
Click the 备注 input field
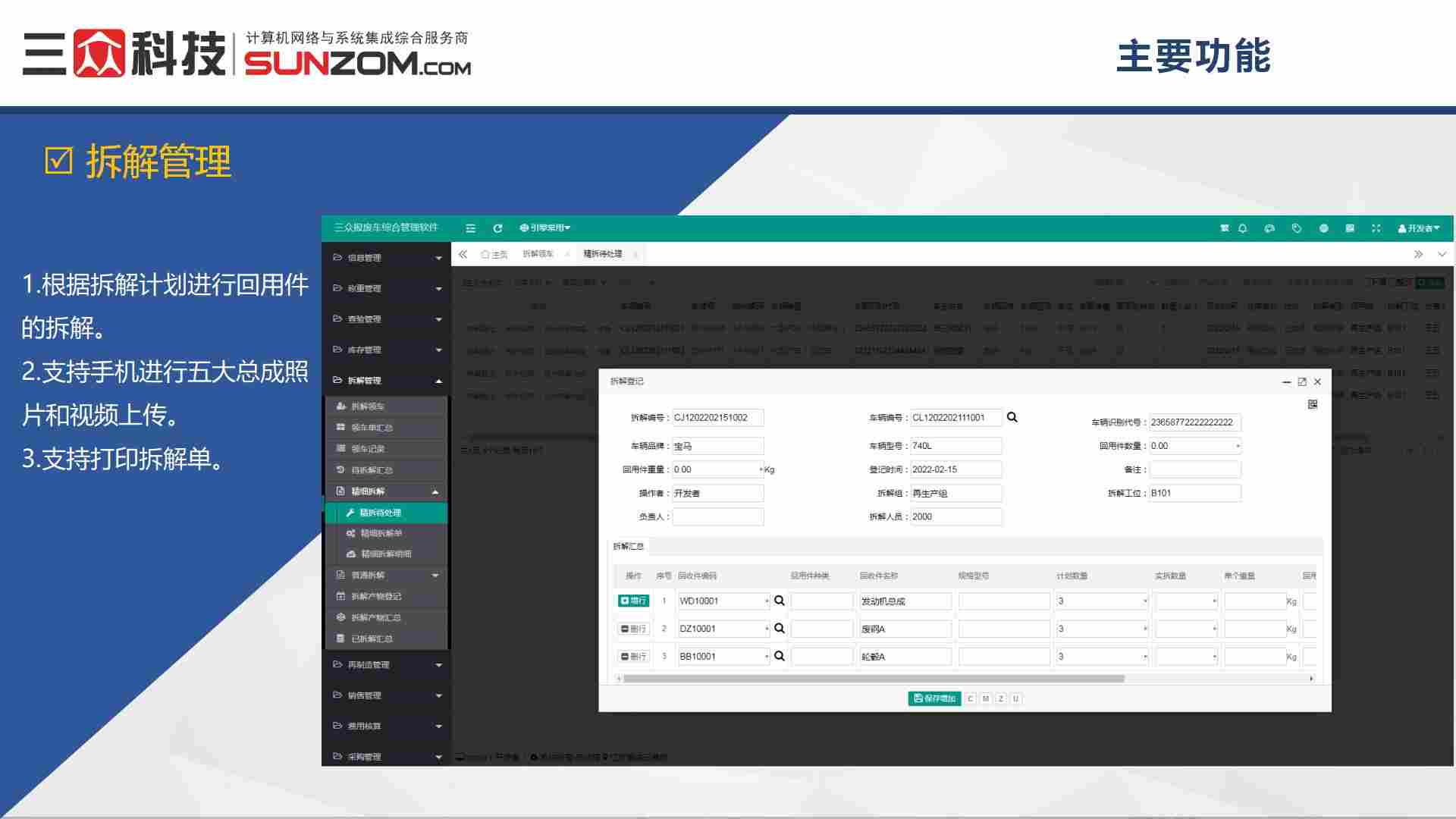click(x=1194, y=469)
